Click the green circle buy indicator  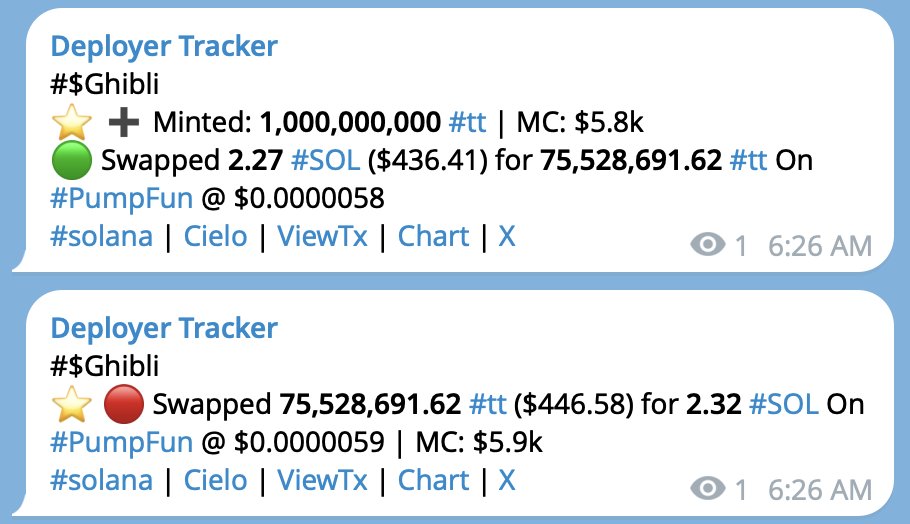[71, 161]
